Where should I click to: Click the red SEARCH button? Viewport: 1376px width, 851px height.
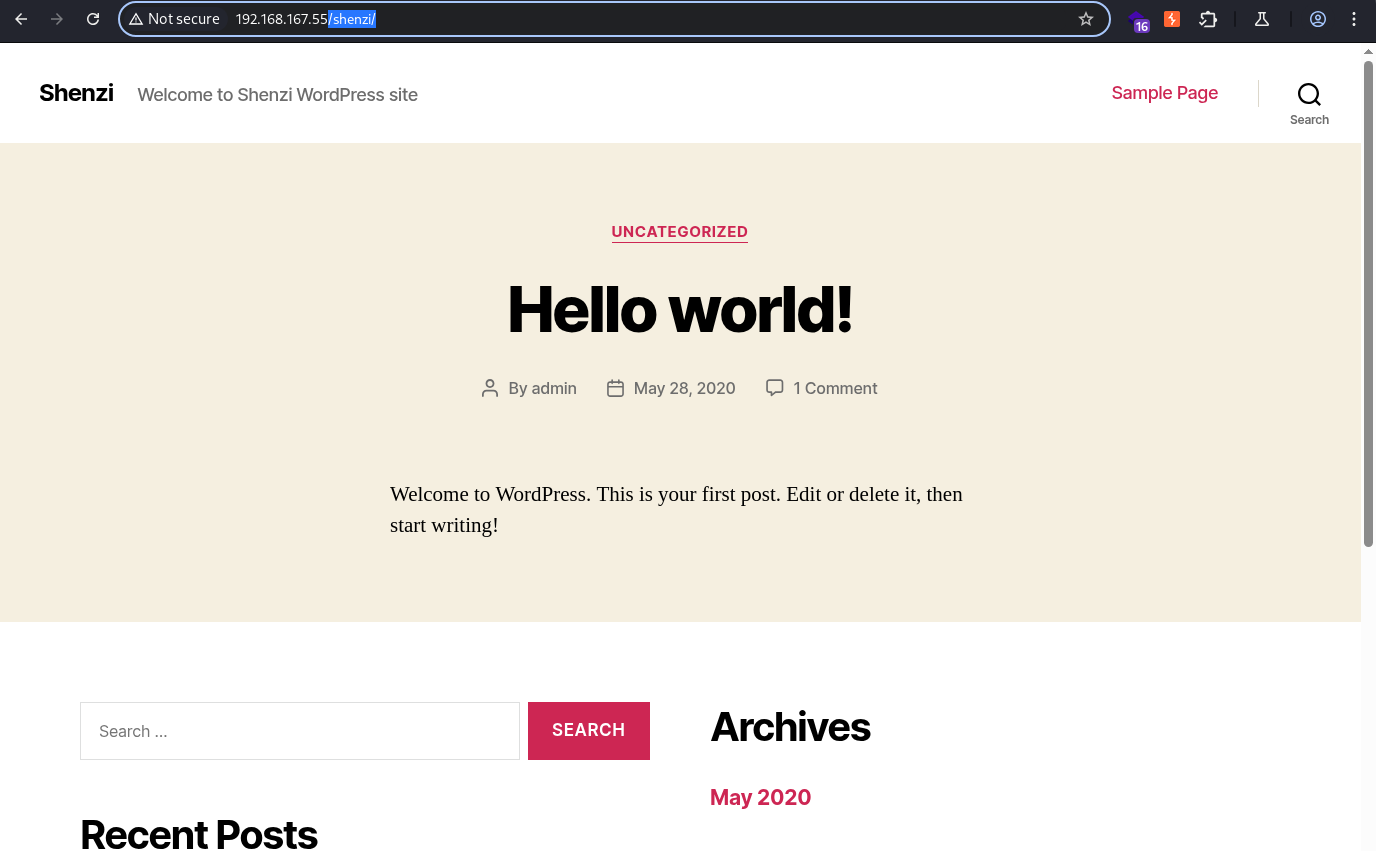point(589,730)
